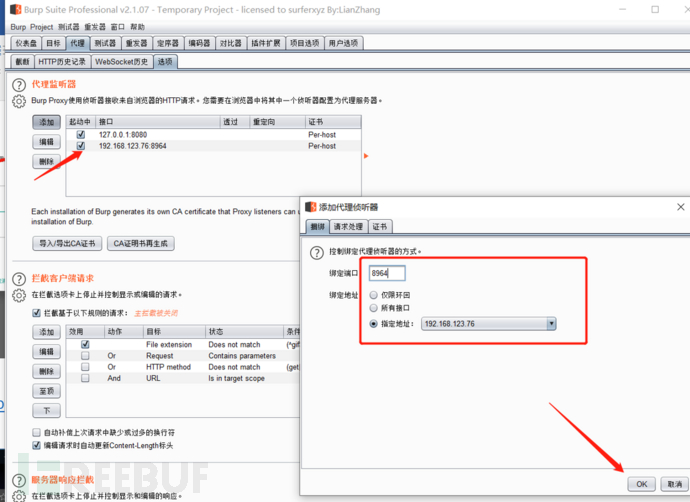Switch to the 插件扩展 tab
The image size is (690, 502).
pos(266,43)
